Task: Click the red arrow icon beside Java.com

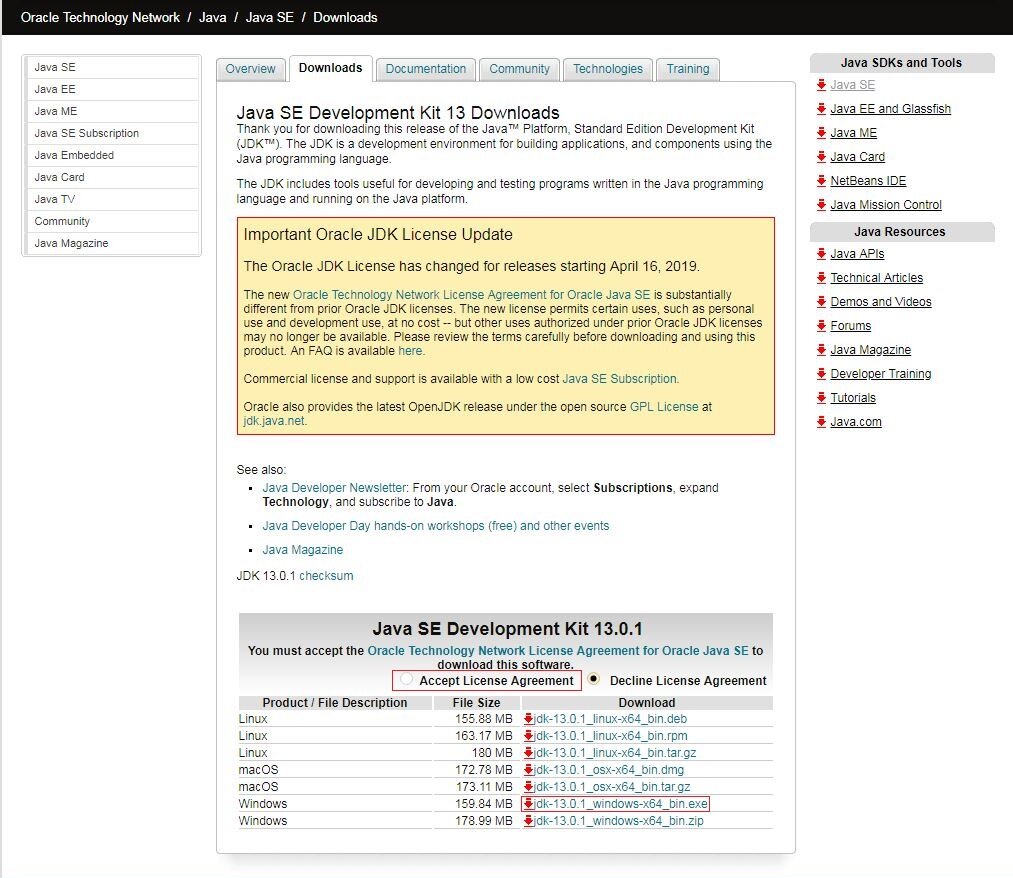Action: tap(821, 421)
